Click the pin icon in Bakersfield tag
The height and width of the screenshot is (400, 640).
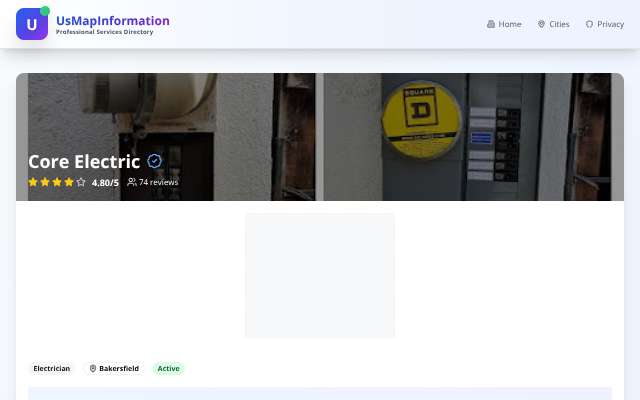coord(93,369)
